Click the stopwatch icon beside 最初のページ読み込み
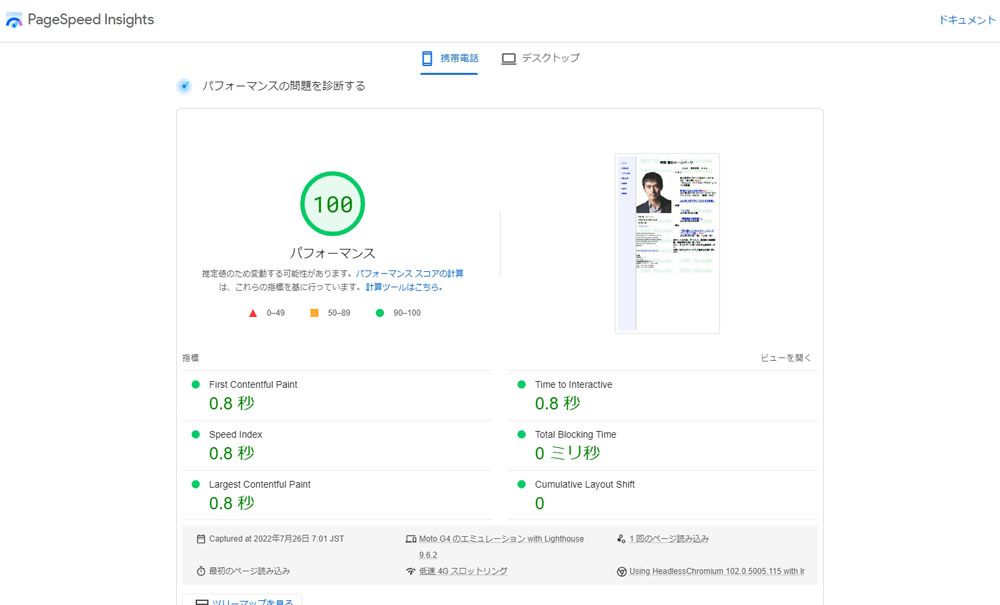 (x=201, y=571)
